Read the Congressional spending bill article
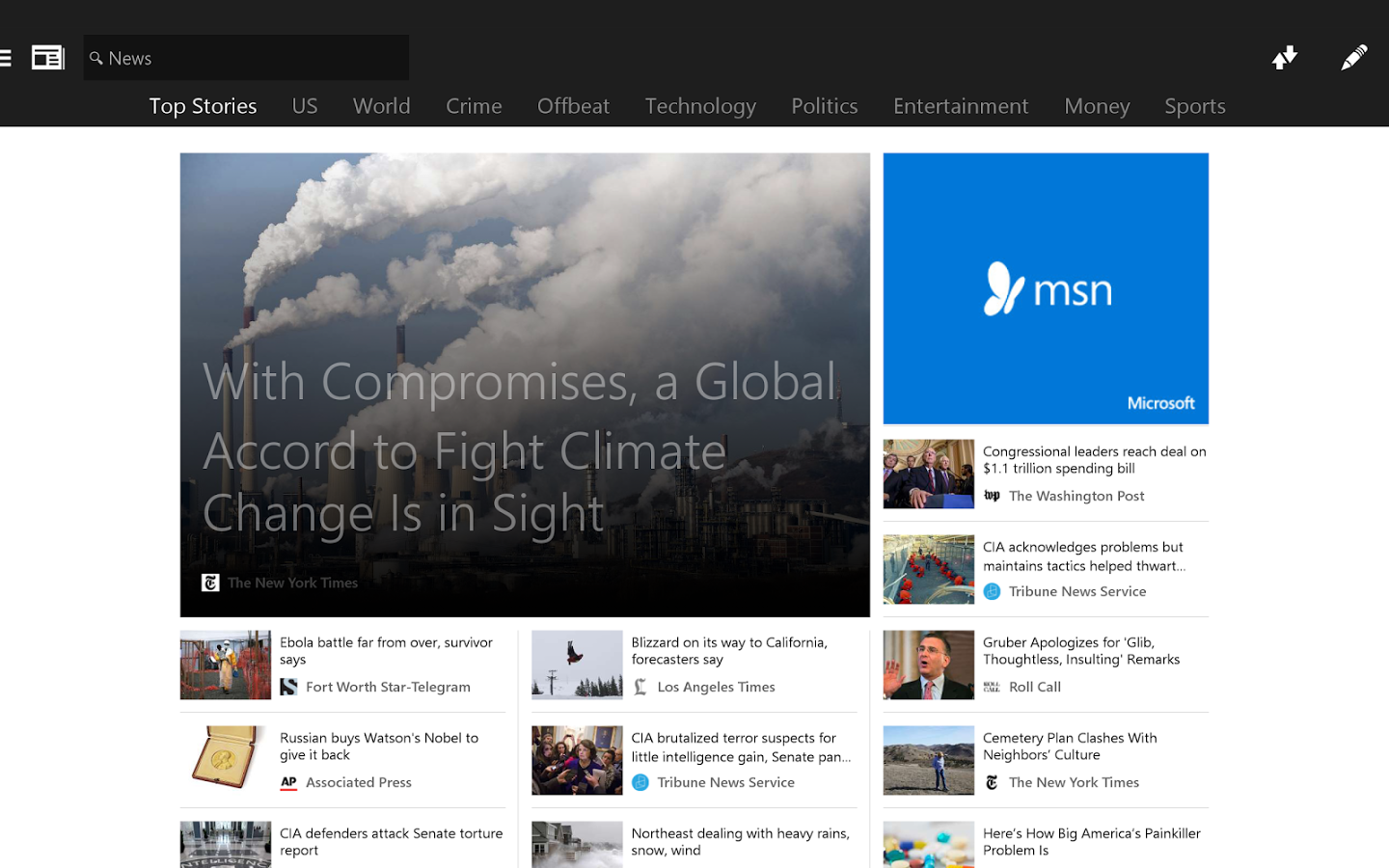Image resolution: width=1389 pixels, height=868 pixels. coord(1094,460)
